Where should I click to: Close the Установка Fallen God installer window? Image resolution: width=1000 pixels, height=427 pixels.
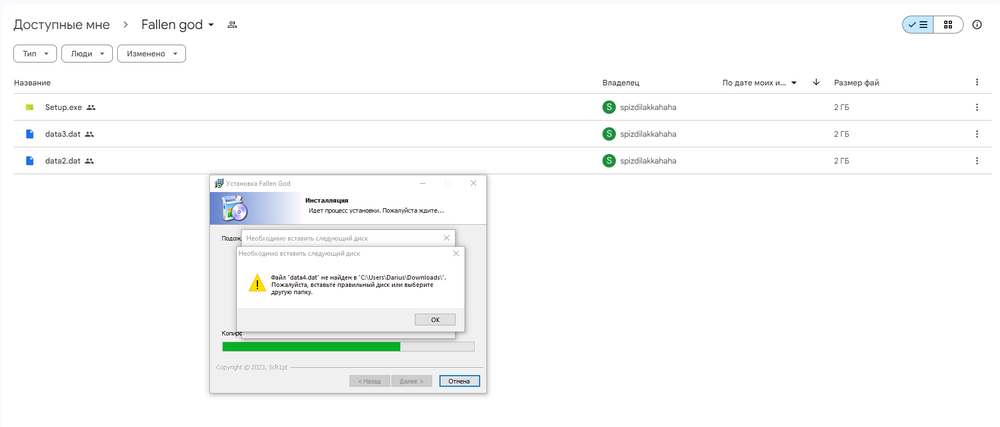click(473, 184)
